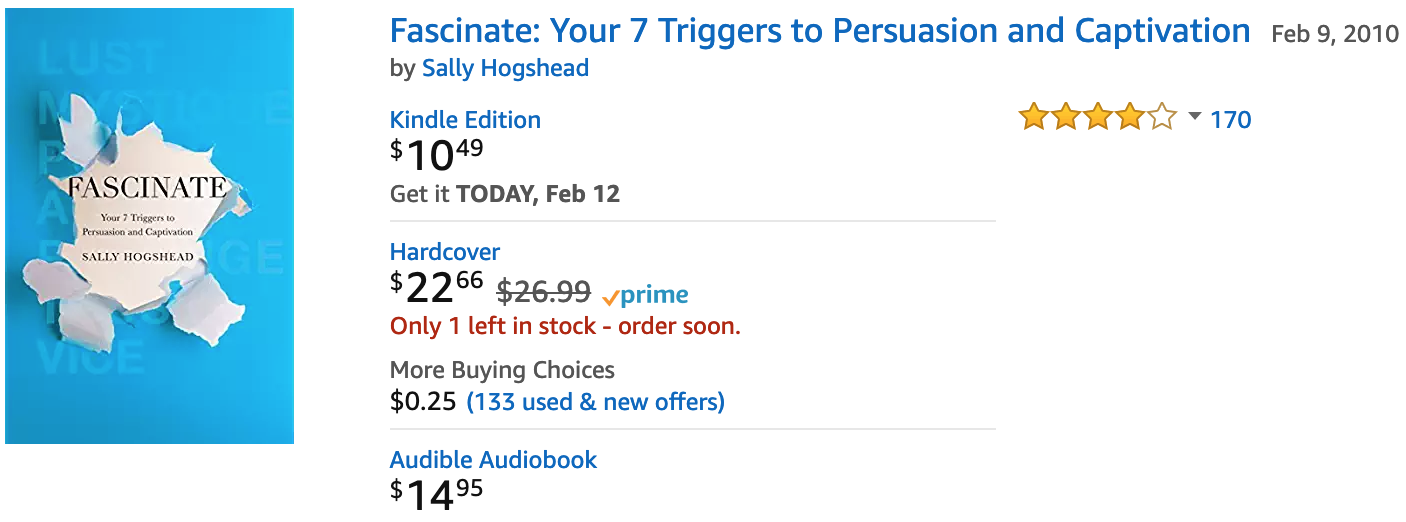Click the $0.25 buying choices price
Viewport: 1406px width, 522px height.
click(x=424, y=402)
